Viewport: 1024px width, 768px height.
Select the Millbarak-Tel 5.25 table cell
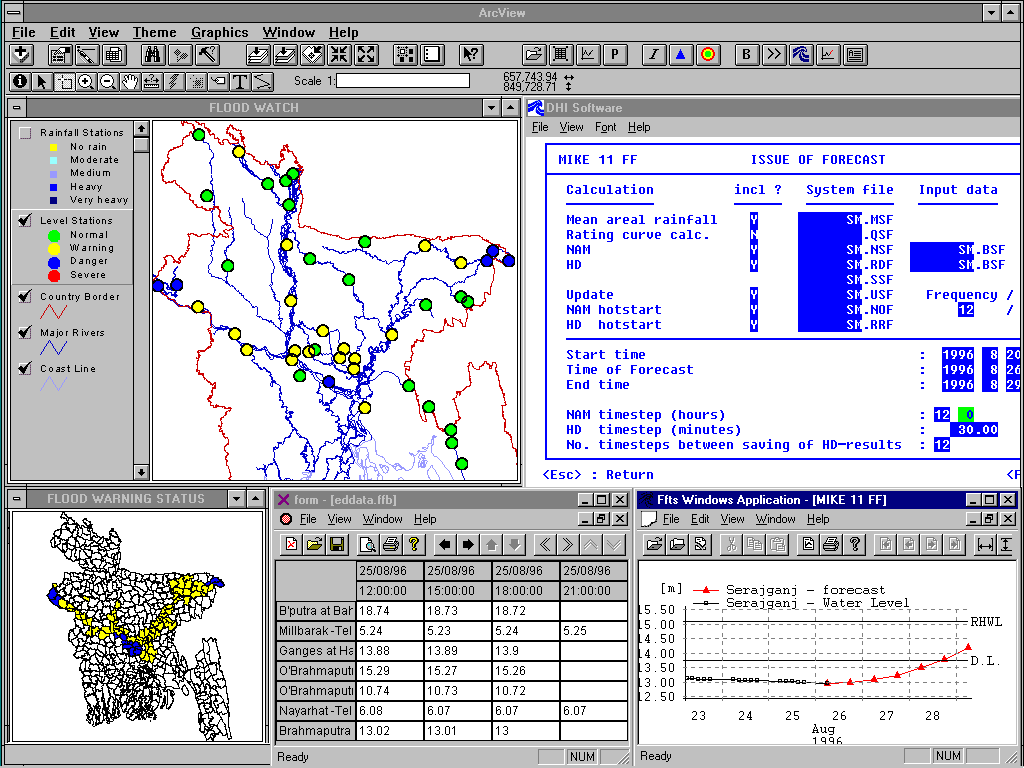coord(594,631)
